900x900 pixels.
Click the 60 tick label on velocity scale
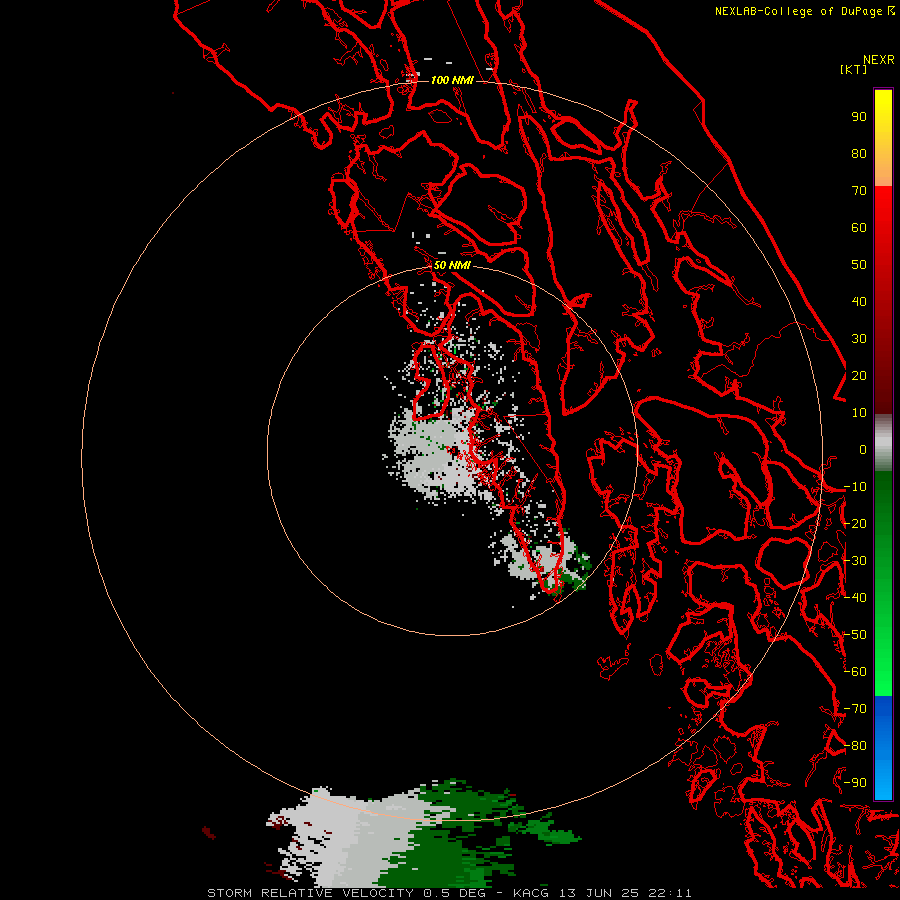point(859,227)
